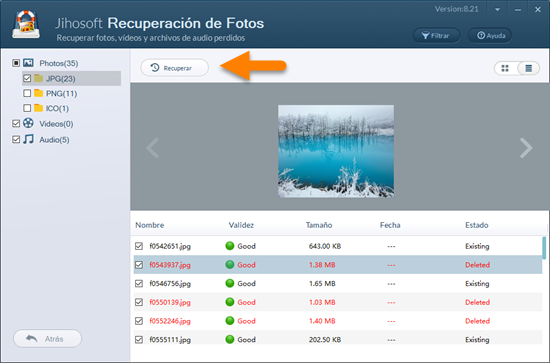The image size is (550, 363).
Task: Click Deleted status of f0552246.jpg
Action: click(x=477, y=321)
